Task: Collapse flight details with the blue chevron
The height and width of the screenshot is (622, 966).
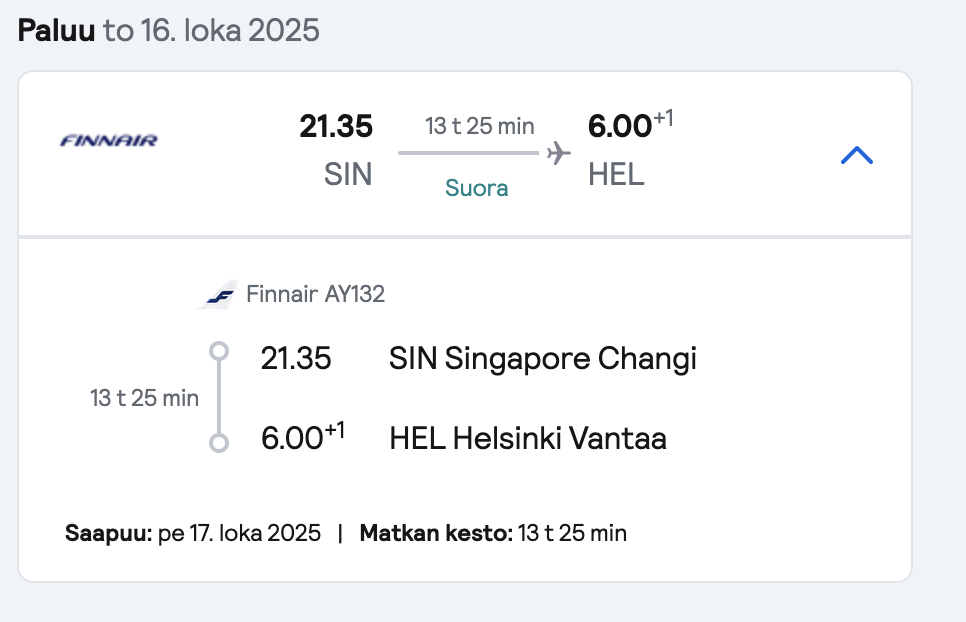Action: pyautogui.click(x=857, y=155)
